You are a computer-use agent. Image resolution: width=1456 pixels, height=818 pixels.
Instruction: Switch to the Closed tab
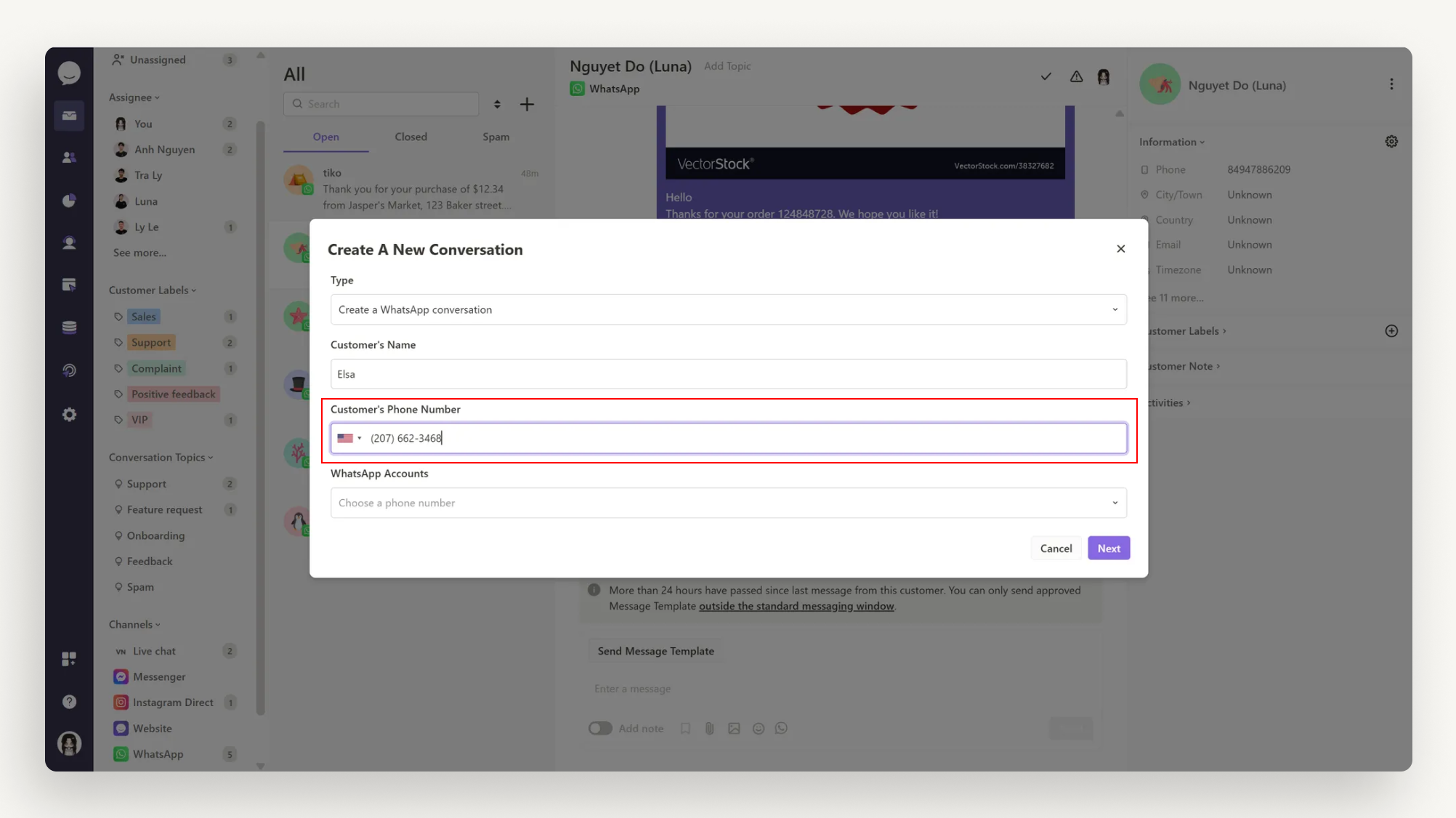click(x=410, y=137)
